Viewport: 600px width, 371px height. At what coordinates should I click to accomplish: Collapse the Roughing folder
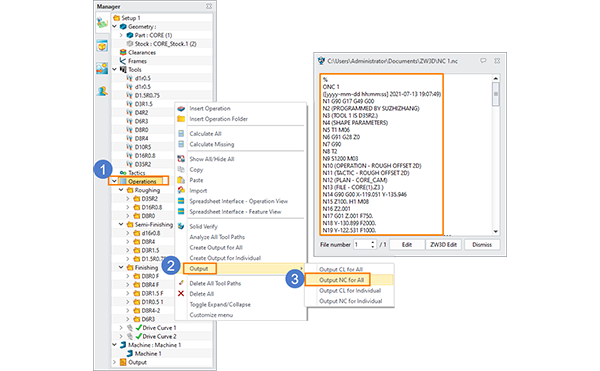coord(121,190)
